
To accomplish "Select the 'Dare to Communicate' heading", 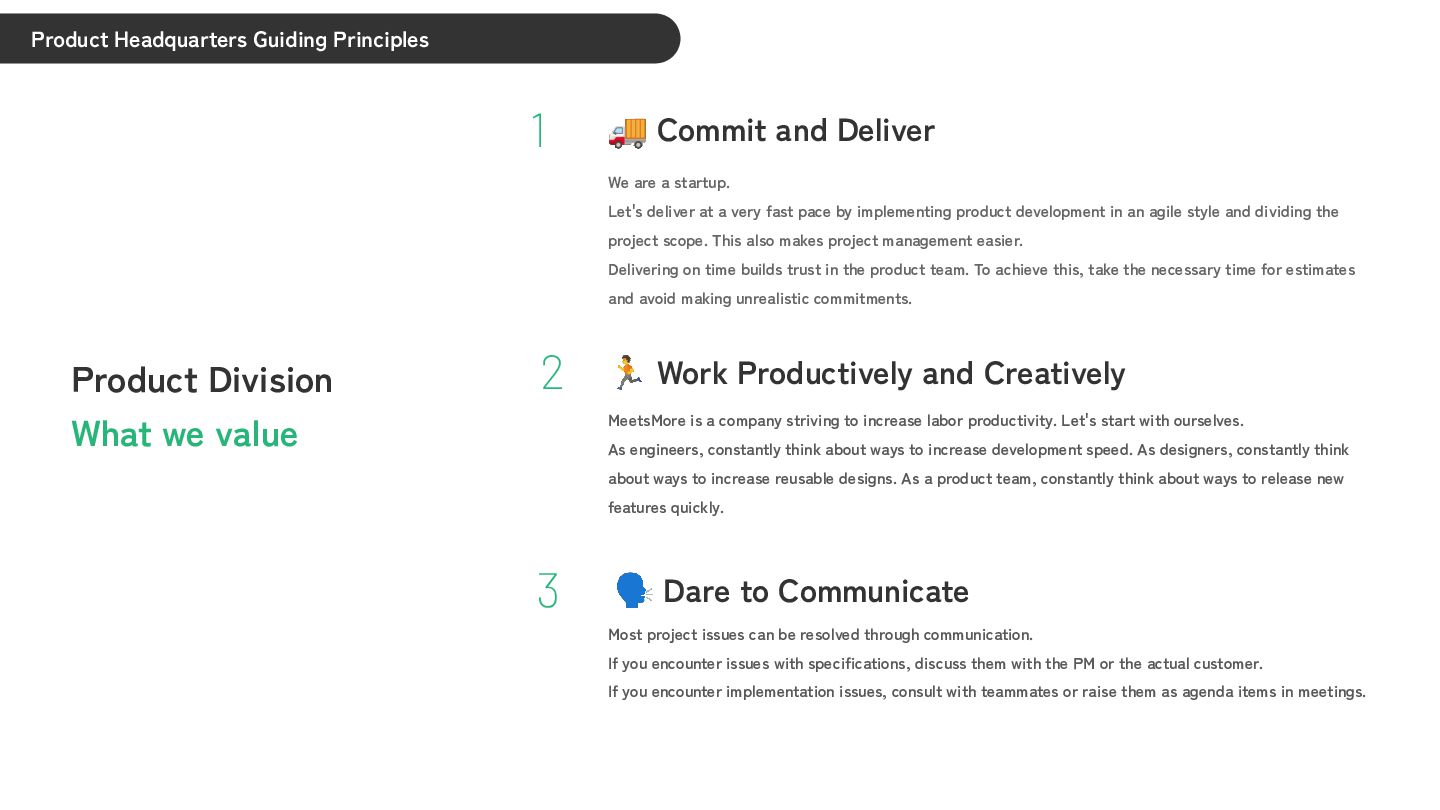I will click(815, 591).
